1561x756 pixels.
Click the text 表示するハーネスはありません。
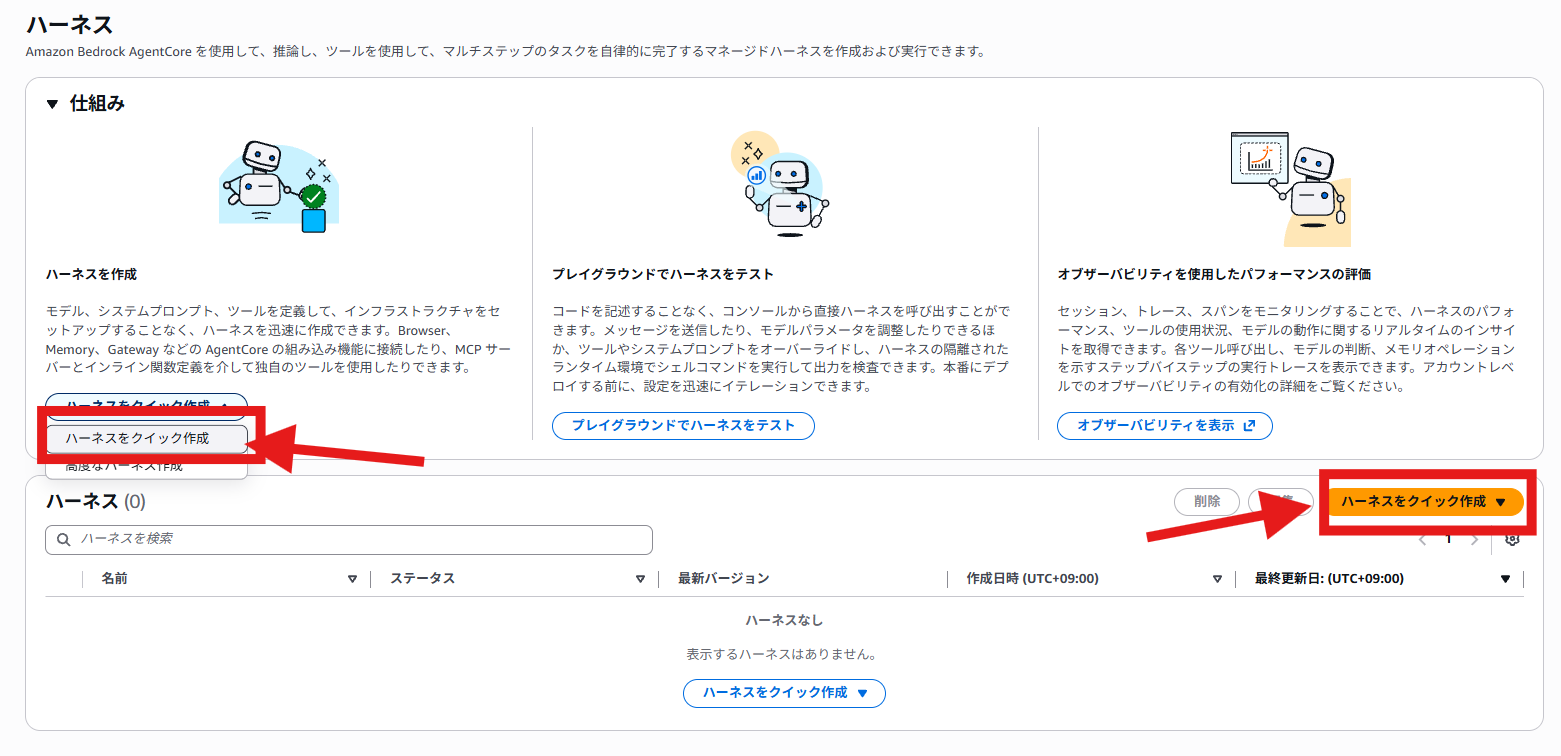tap(784, 655)
